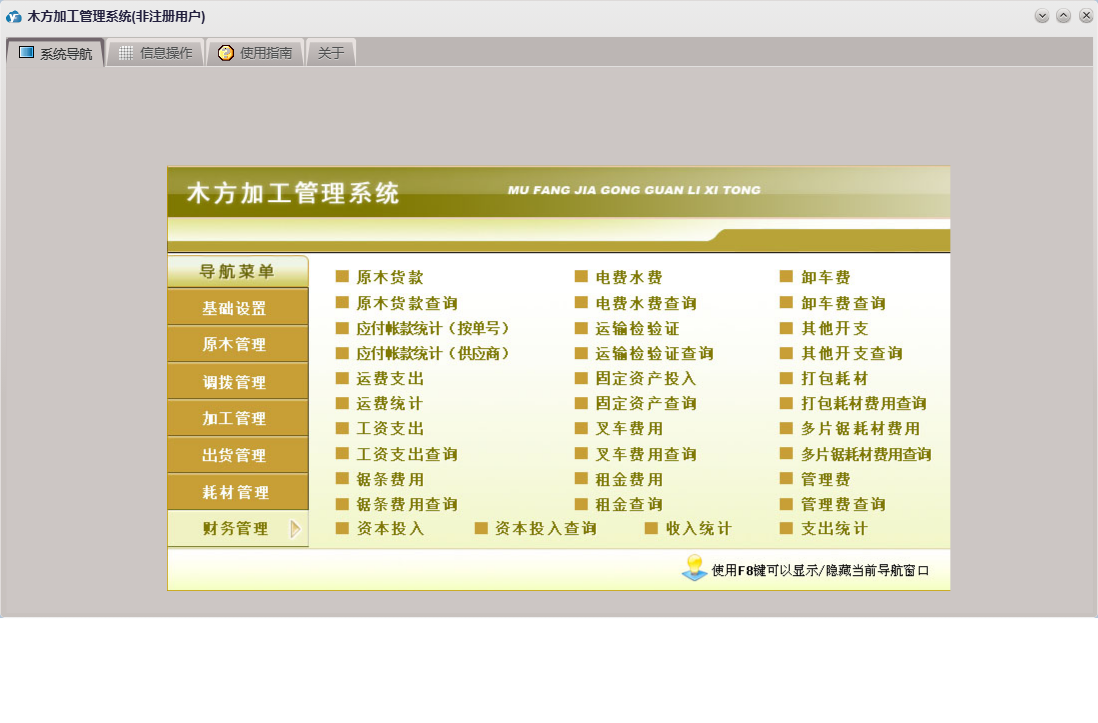This screenshot has height=723, width=1098.
Task: Click the app logo icon in title bar
Action: click(14, 17)
